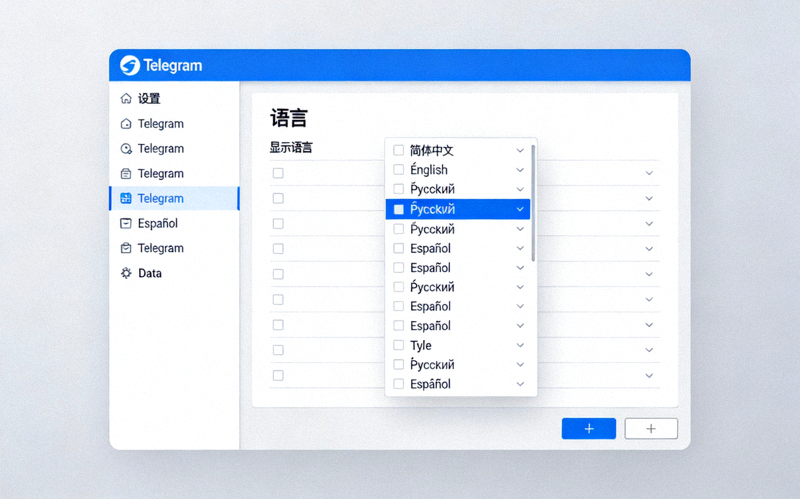Open the chevron on the Tyle row
The image size is (800, 499).
(520, 345)
